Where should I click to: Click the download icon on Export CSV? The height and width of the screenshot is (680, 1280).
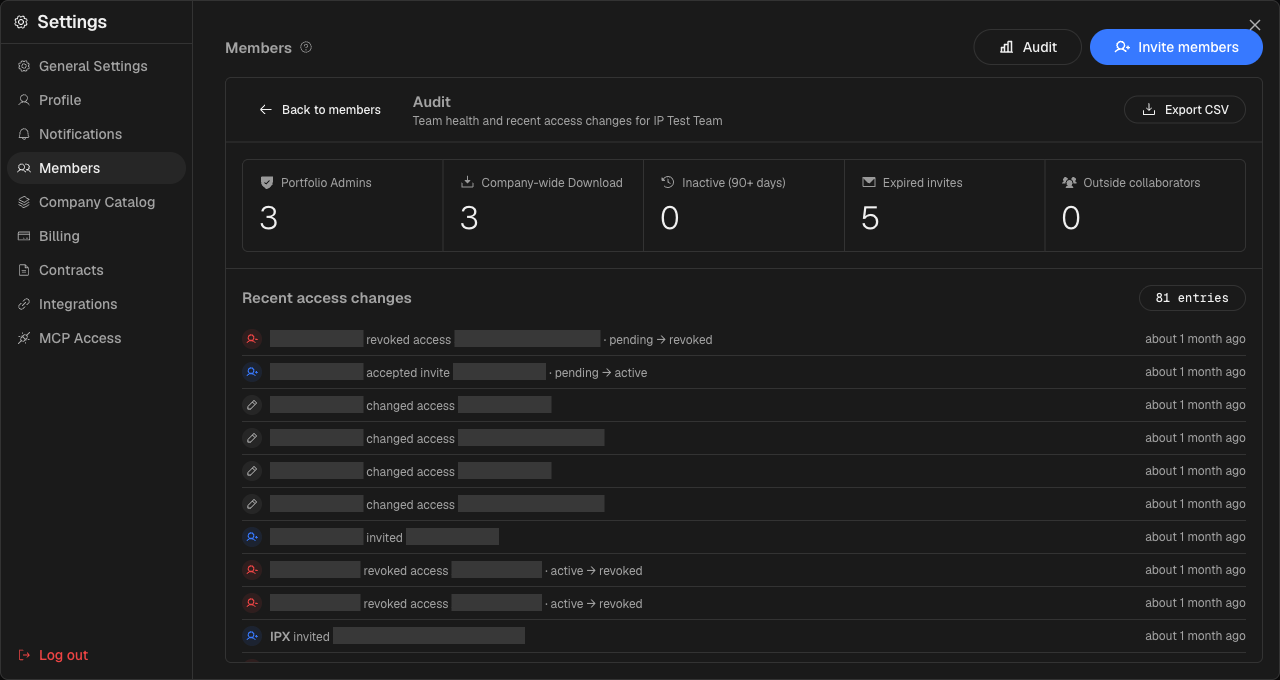(1149, 110)
